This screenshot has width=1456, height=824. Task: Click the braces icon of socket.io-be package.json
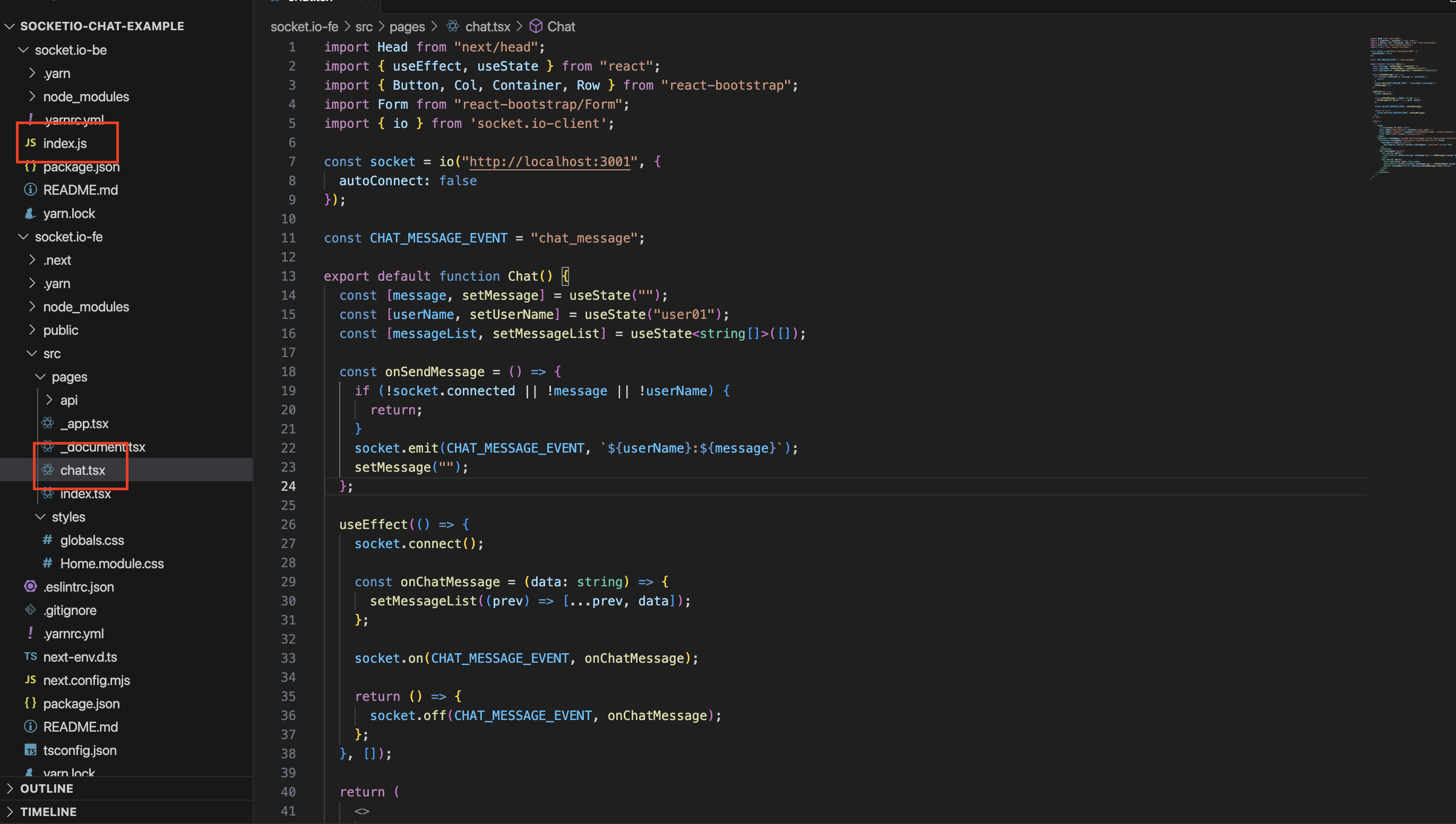(x=31, y=167)
